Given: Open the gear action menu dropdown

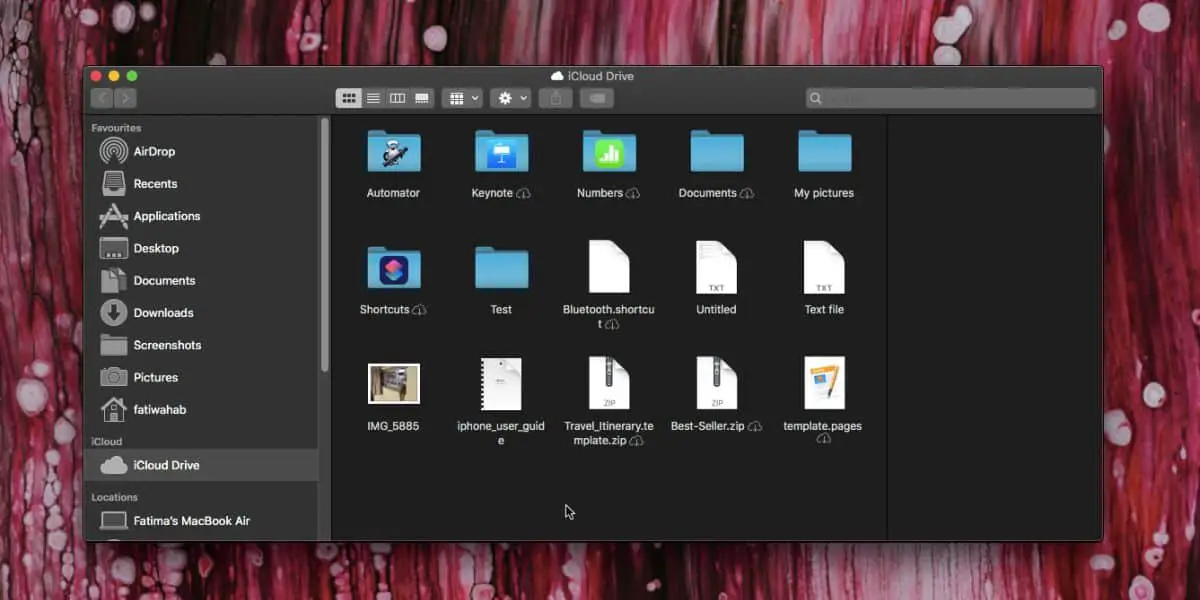Looking at the screenshot, I should point(511,98).
